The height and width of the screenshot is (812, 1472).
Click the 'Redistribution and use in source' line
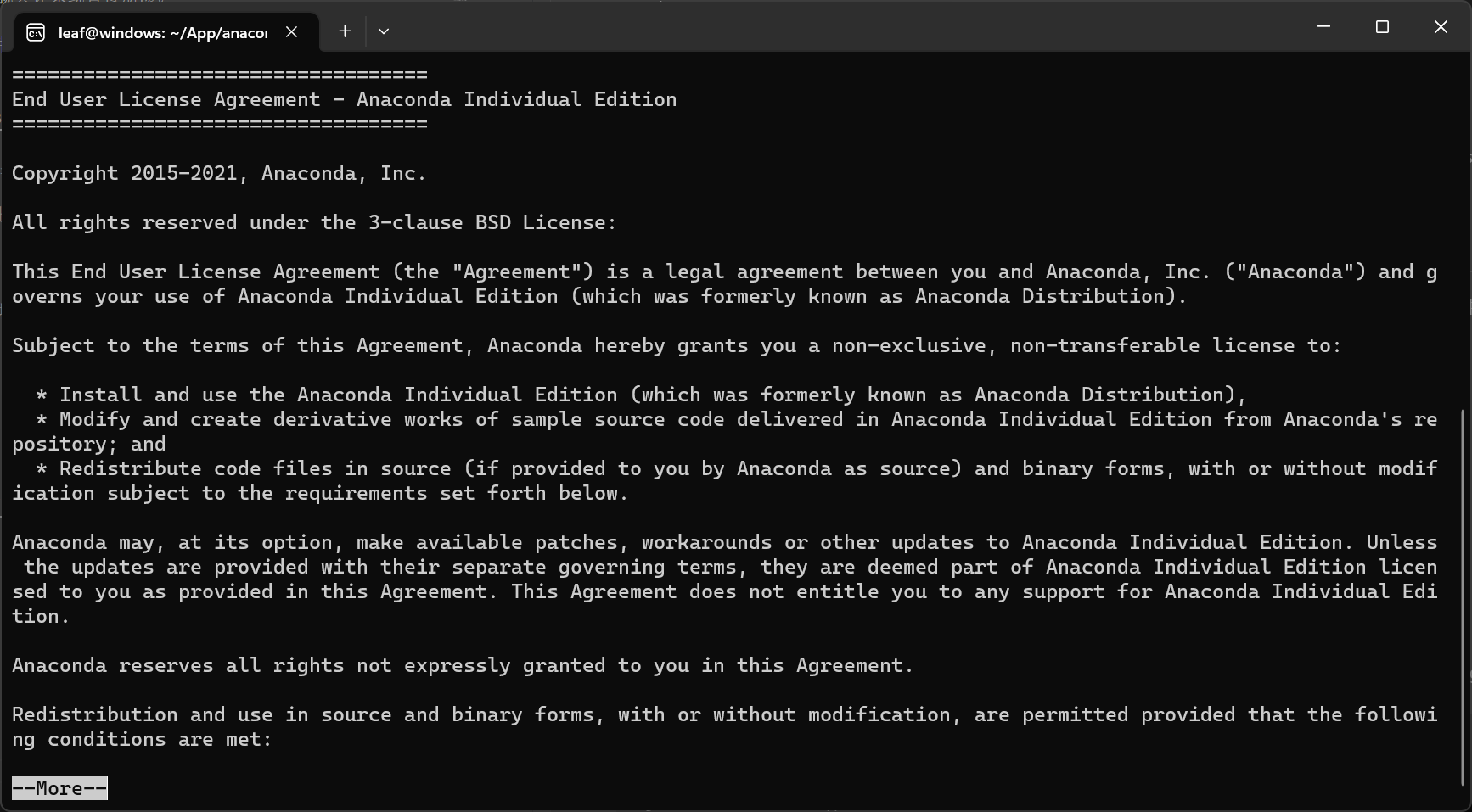pyautogui.click(x=724, y=714)
